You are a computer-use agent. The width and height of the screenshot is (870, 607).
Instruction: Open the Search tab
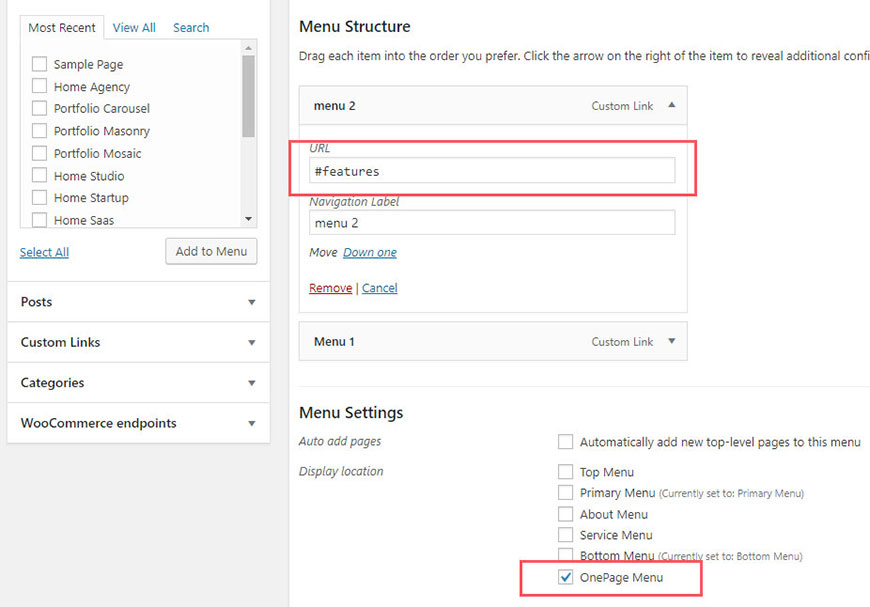point(191,28)
